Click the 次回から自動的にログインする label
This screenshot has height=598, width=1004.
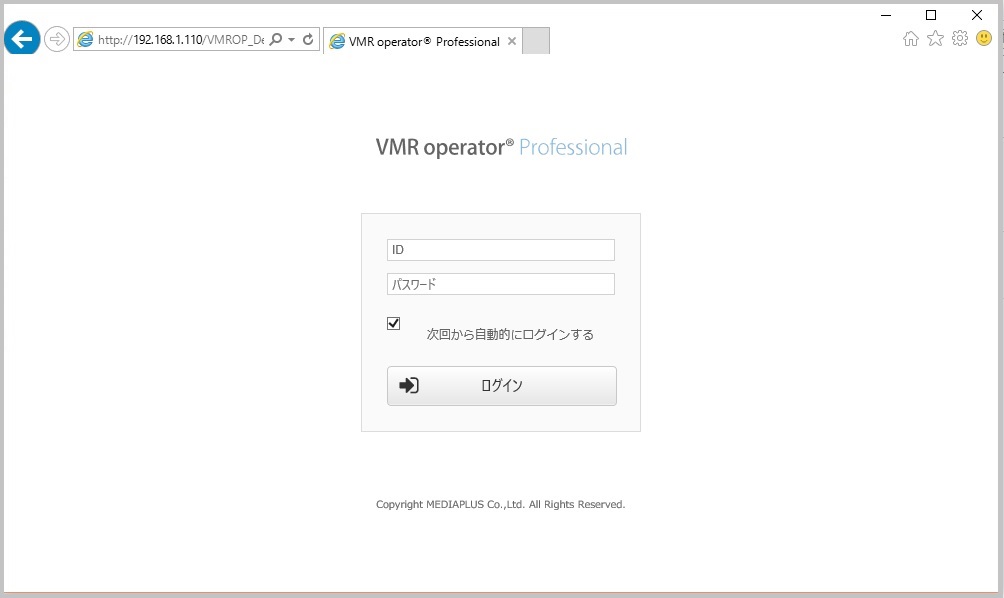tap(510, 335)
